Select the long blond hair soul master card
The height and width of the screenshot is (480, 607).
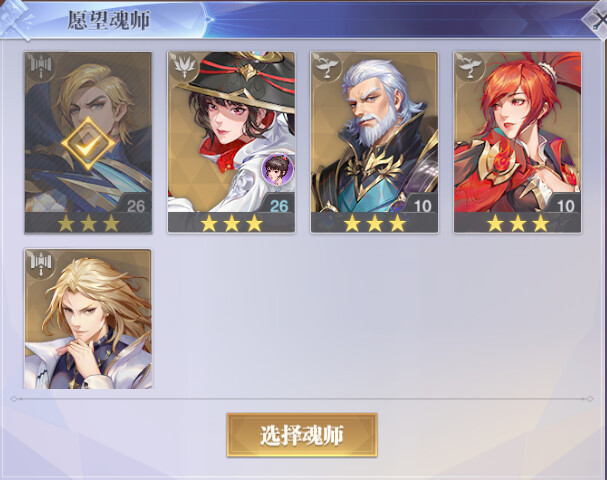88,319
